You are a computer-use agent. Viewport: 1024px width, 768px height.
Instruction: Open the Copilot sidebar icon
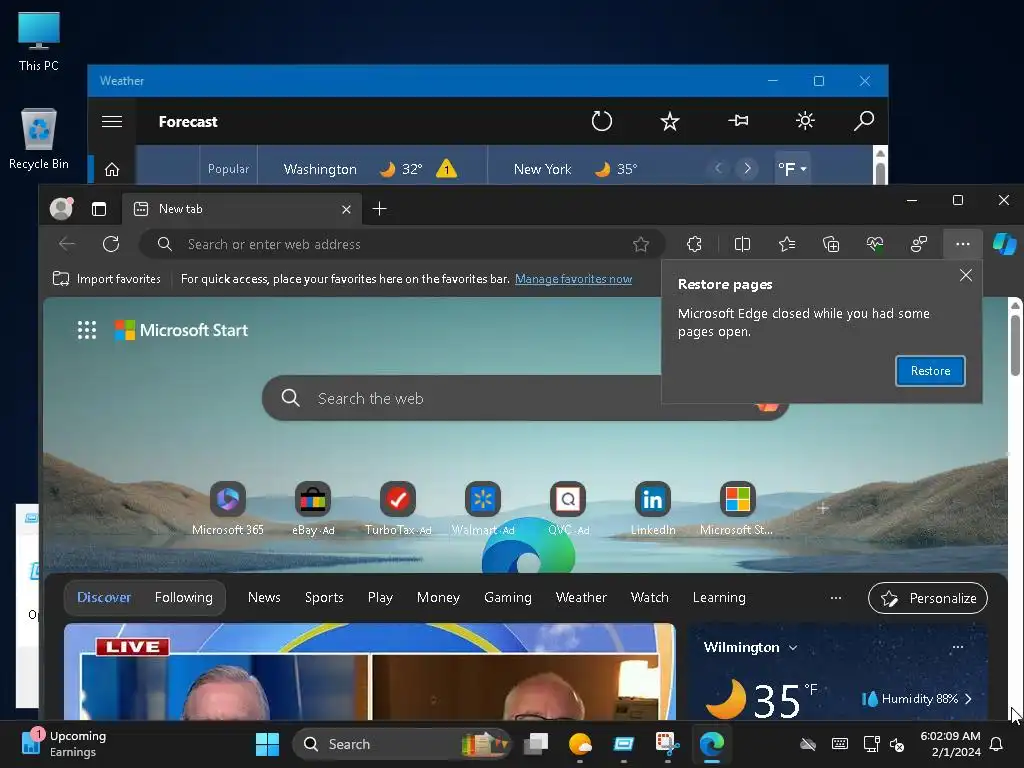click(x=1004, y=244)
